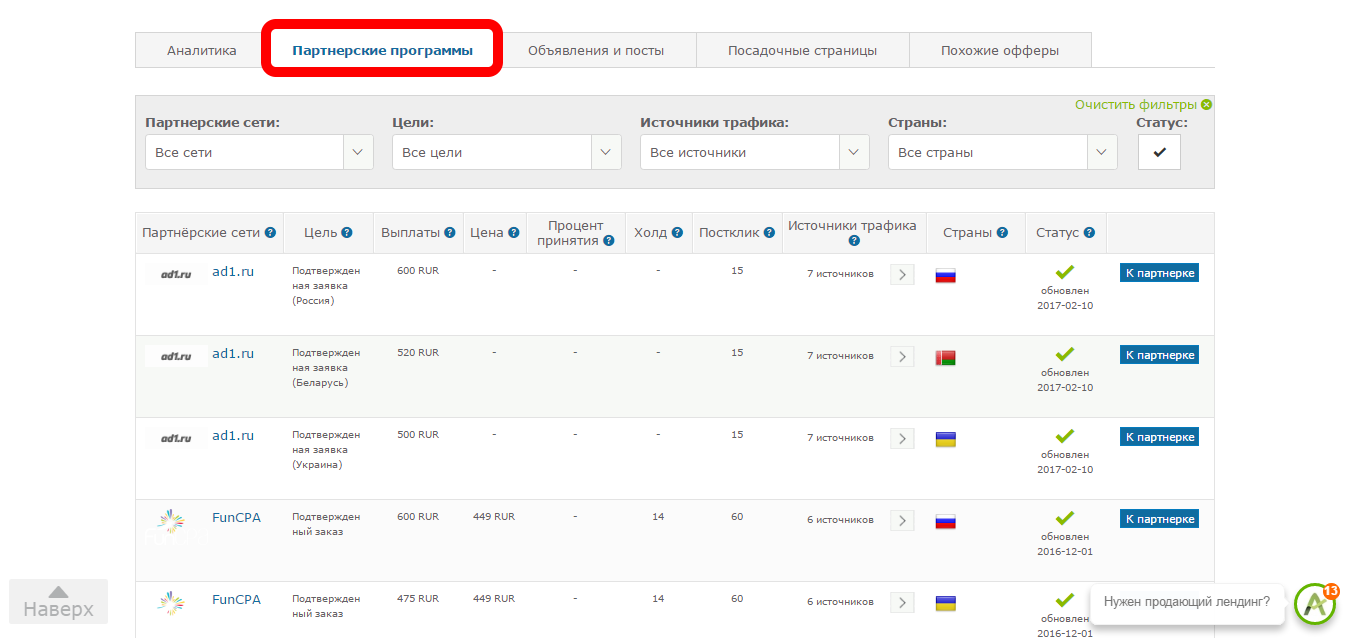Screen dimensions: 1348x638
Task: Click 7 источников text in ad1.ru Россия row
Action: pos(840,274)
